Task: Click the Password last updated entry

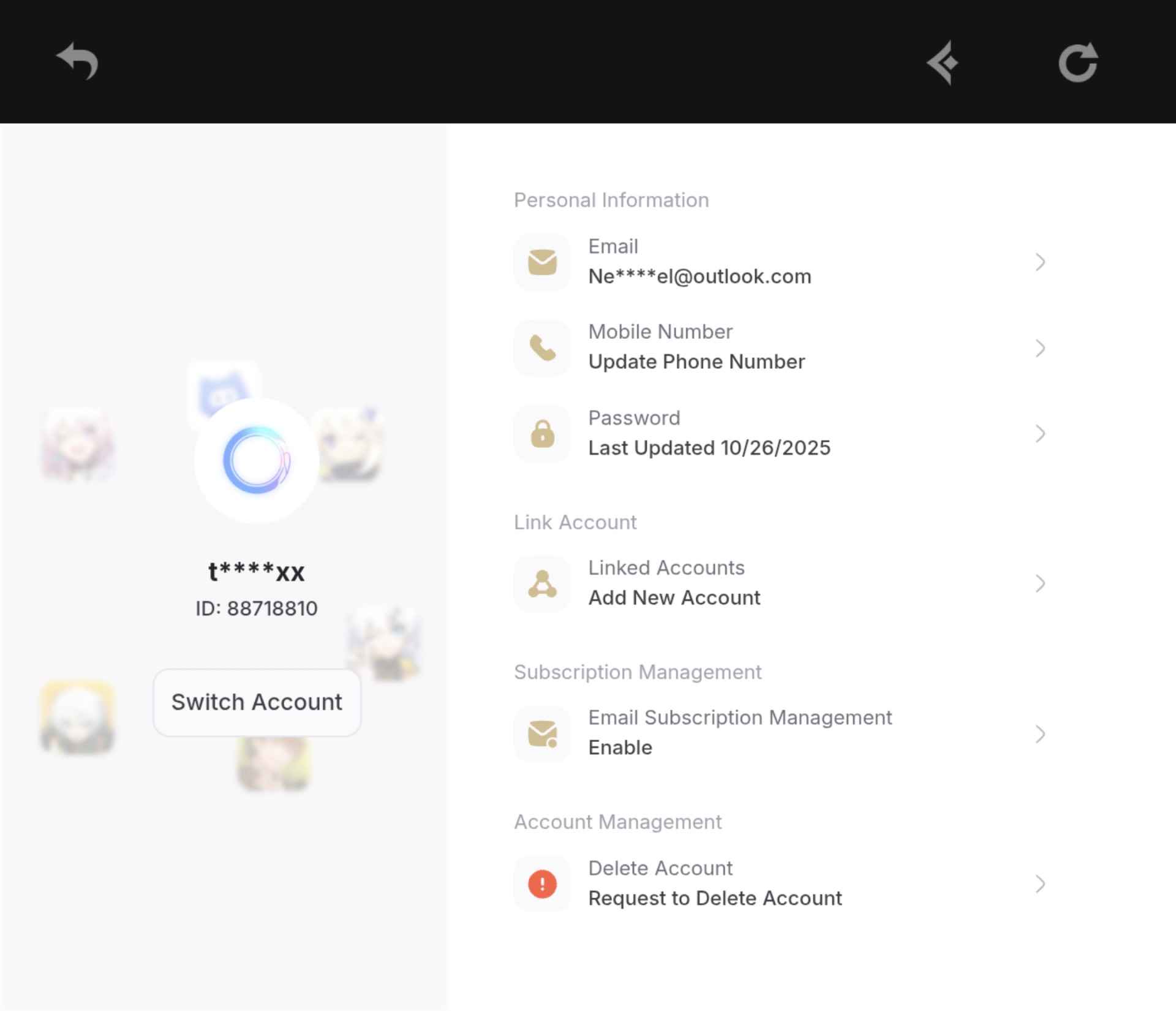Action: [x=709, y=447]
